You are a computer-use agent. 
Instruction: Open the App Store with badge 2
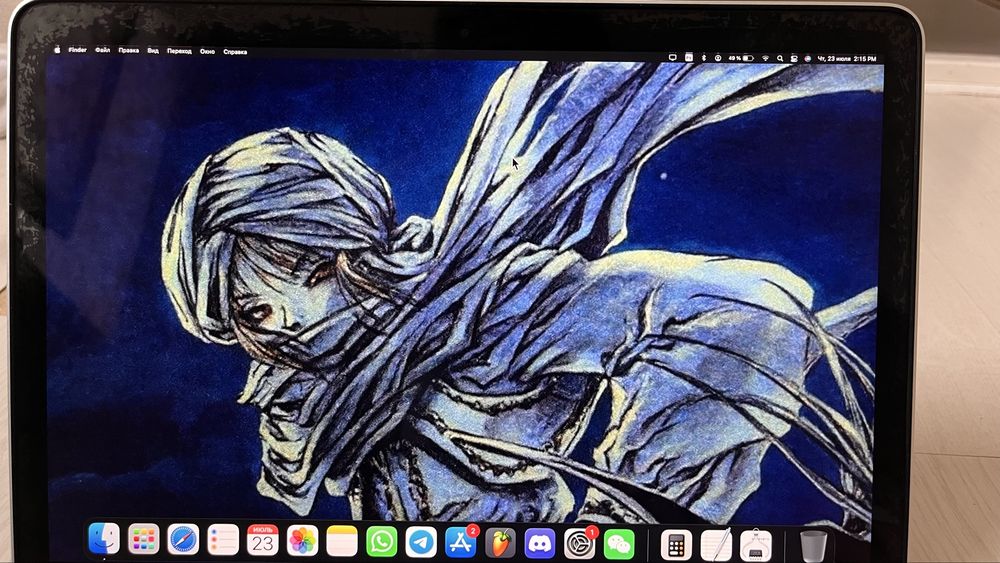point(460,543)
